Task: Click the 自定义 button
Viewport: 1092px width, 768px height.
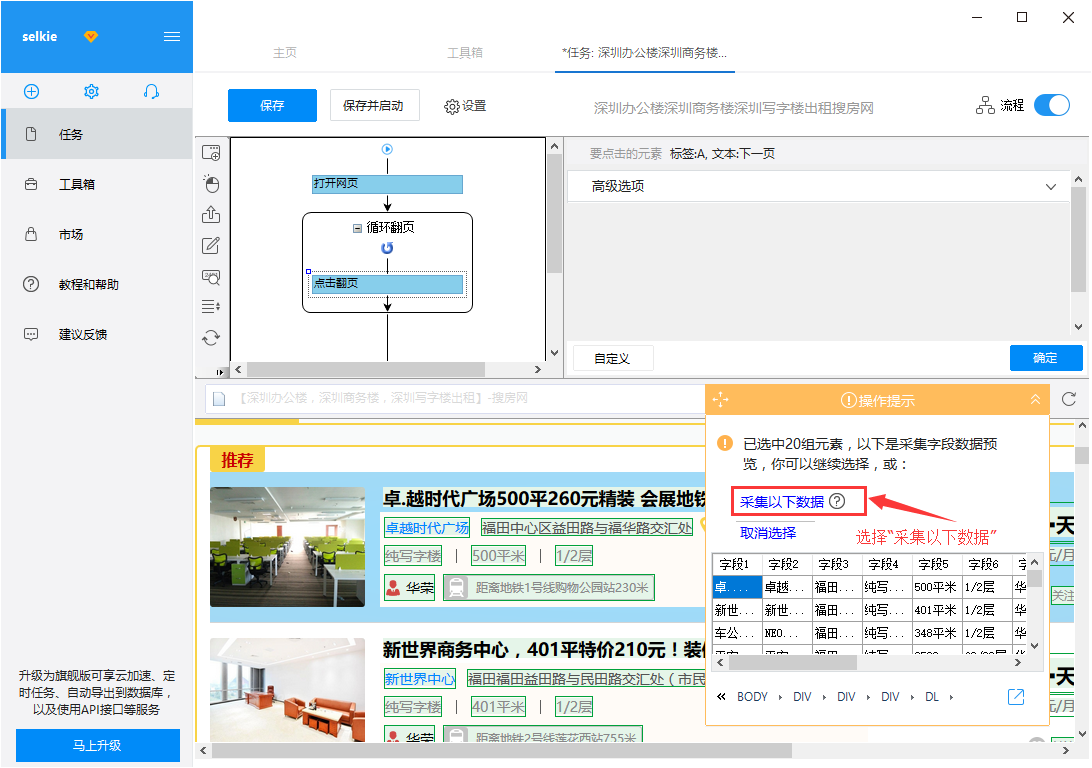Action: pyautogui.click(x=613, y=358)
